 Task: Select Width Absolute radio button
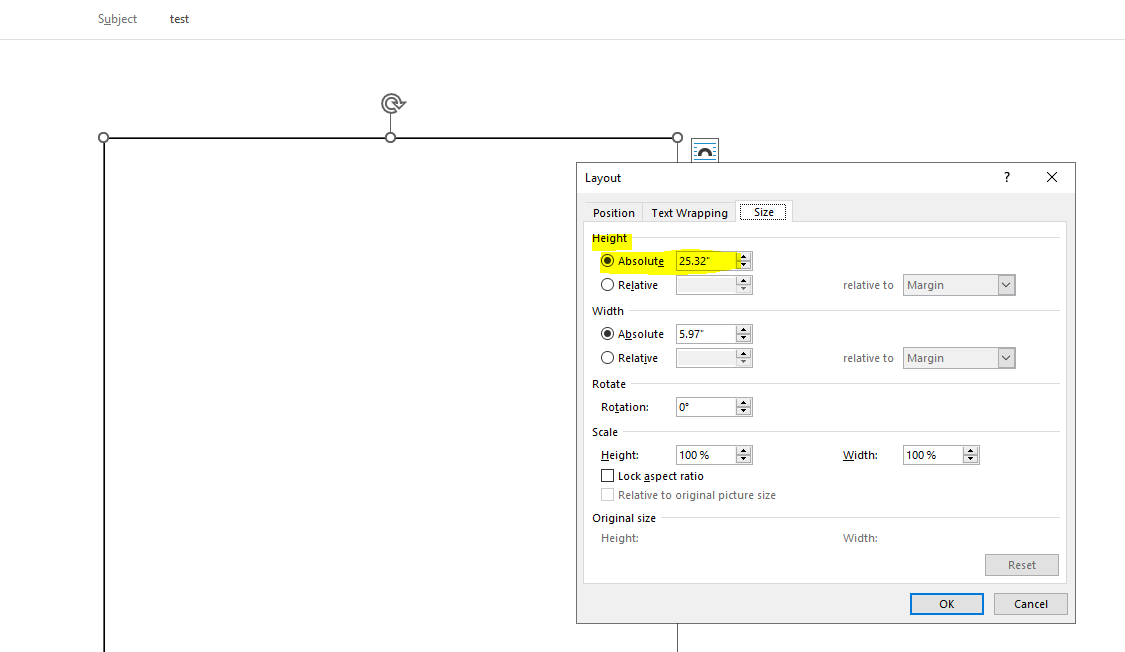(x=608, y=334)
